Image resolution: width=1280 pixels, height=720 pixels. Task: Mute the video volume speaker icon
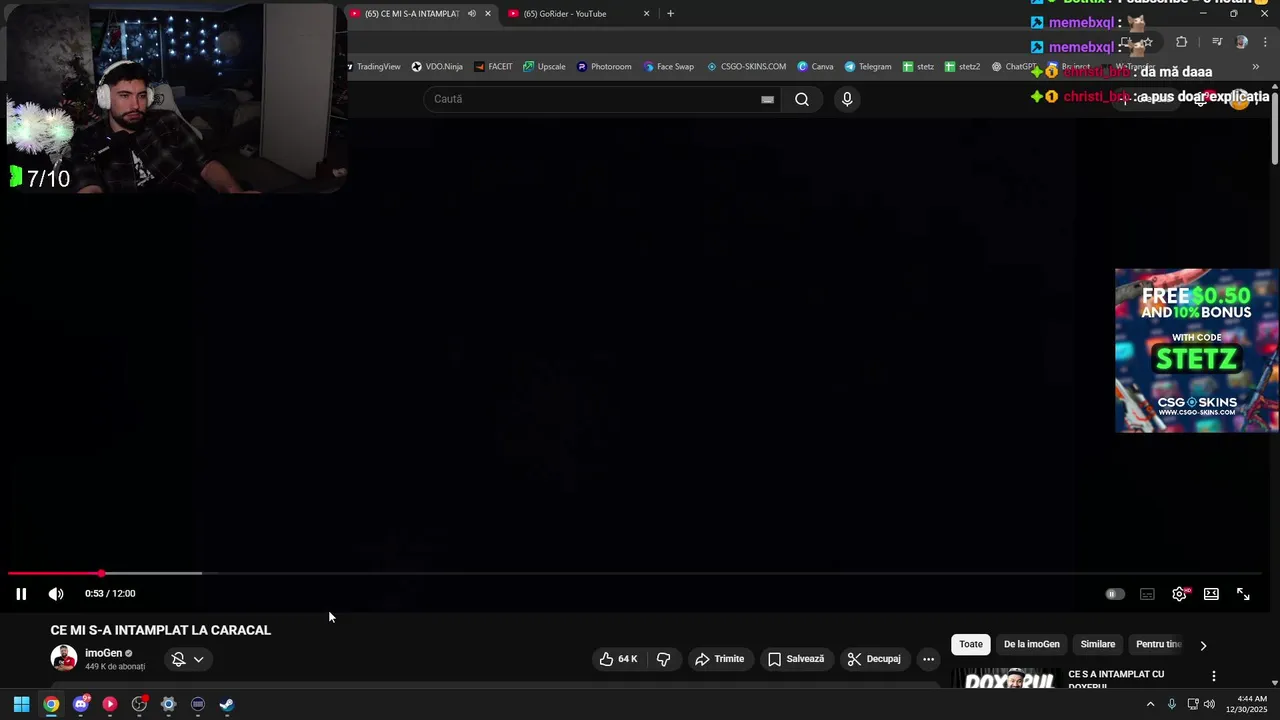point(56,594)
